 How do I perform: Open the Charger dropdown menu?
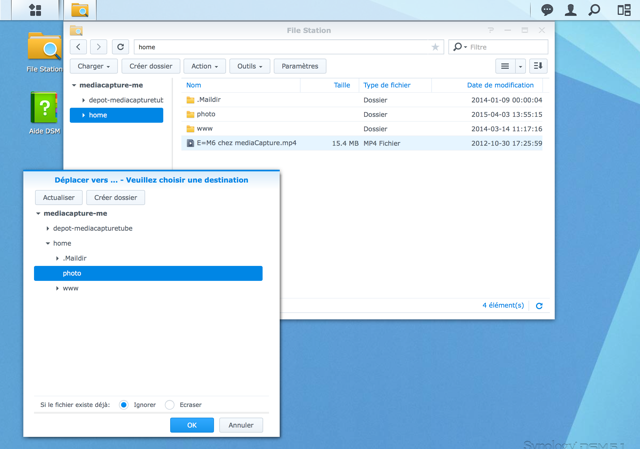coord(94,66)
